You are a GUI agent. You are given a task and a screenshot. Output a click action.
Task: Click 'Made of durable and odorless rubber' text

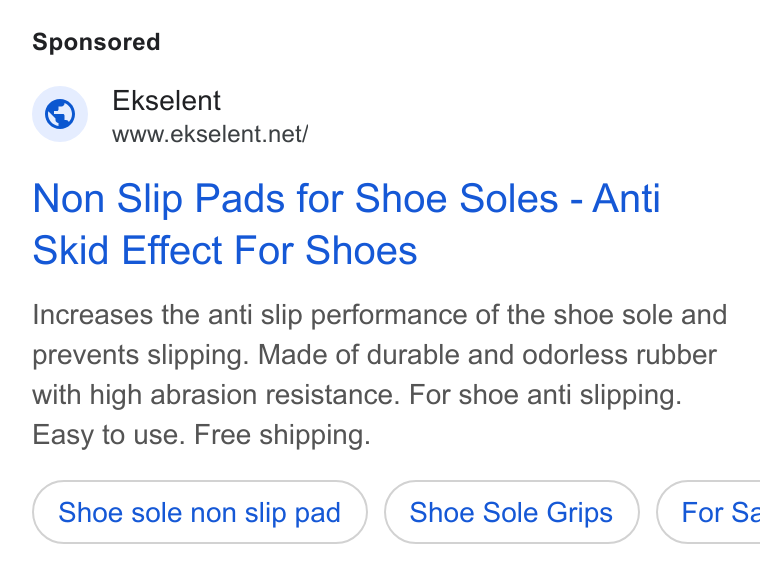(x=487, y=355)
